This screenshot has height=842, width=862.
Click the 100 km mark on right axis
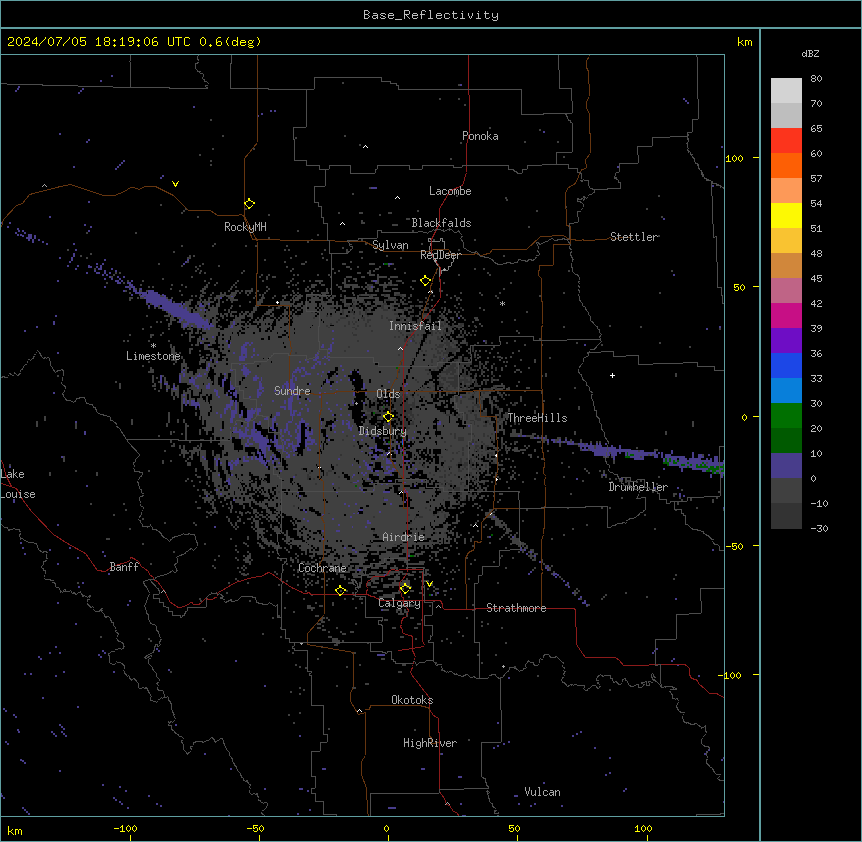[x=734, y=158]
